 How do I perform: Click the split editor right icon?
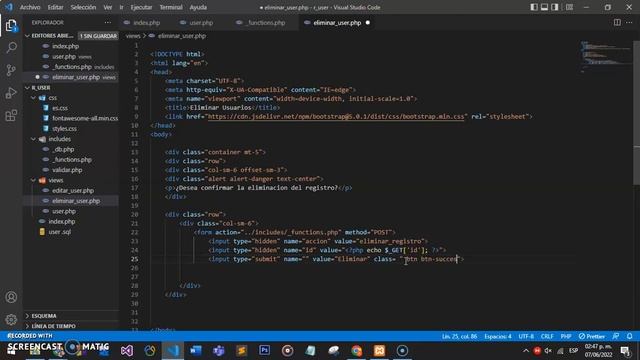coord(617,22)
